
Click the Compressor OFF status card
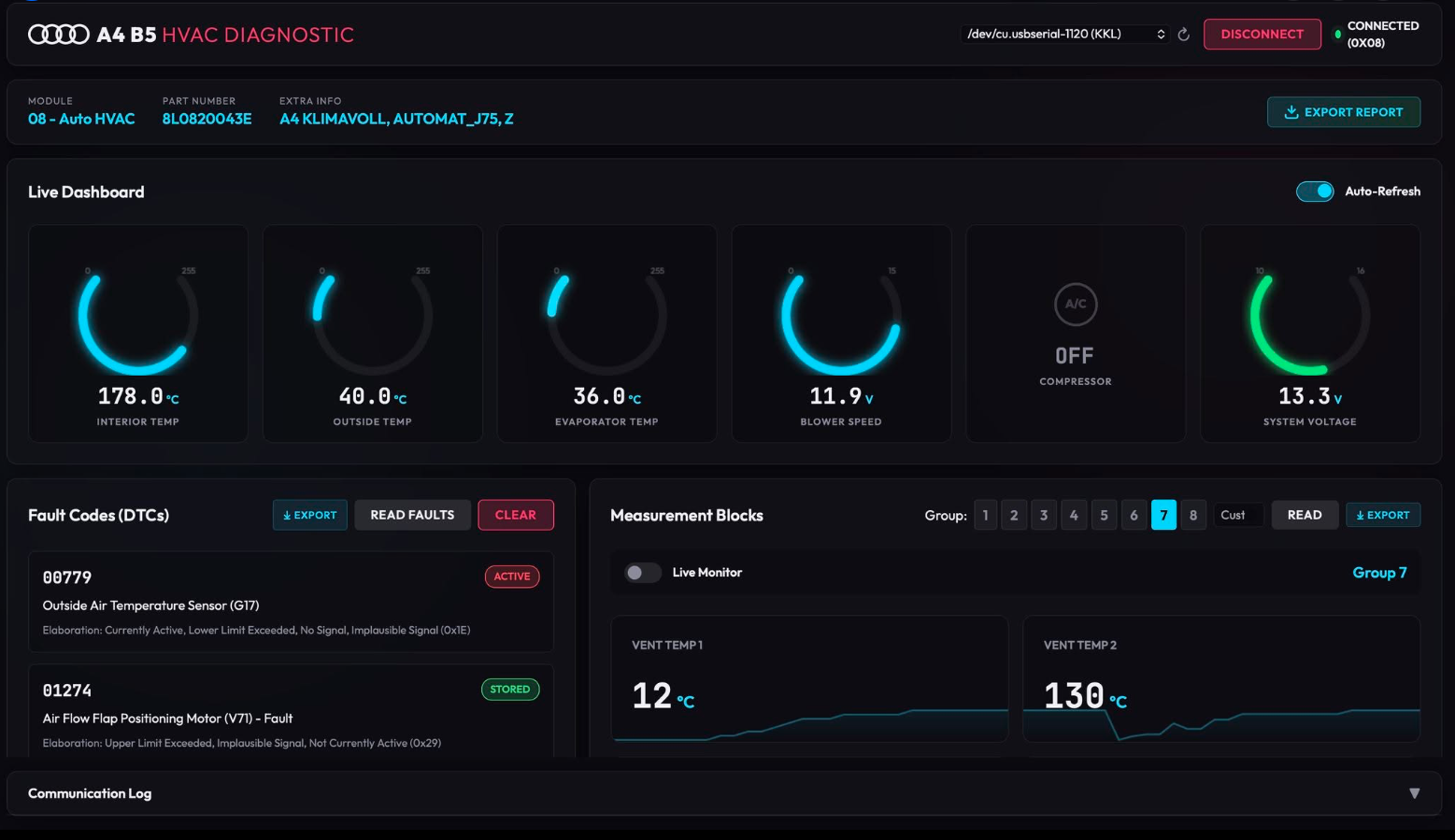pyautogui.click(x=1076, y=333)
